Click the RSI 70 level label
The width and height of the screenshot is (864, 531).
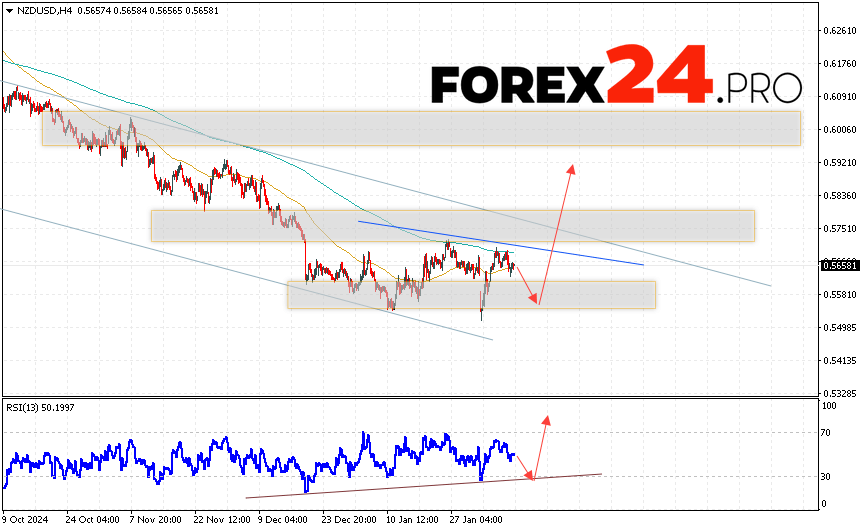coord(828,433)
